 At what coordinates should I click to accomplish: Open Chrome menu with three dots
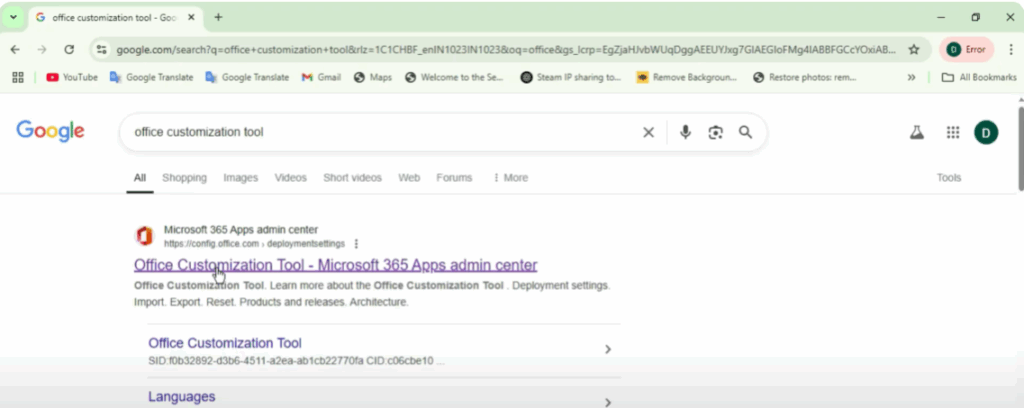coord(1010,50)
